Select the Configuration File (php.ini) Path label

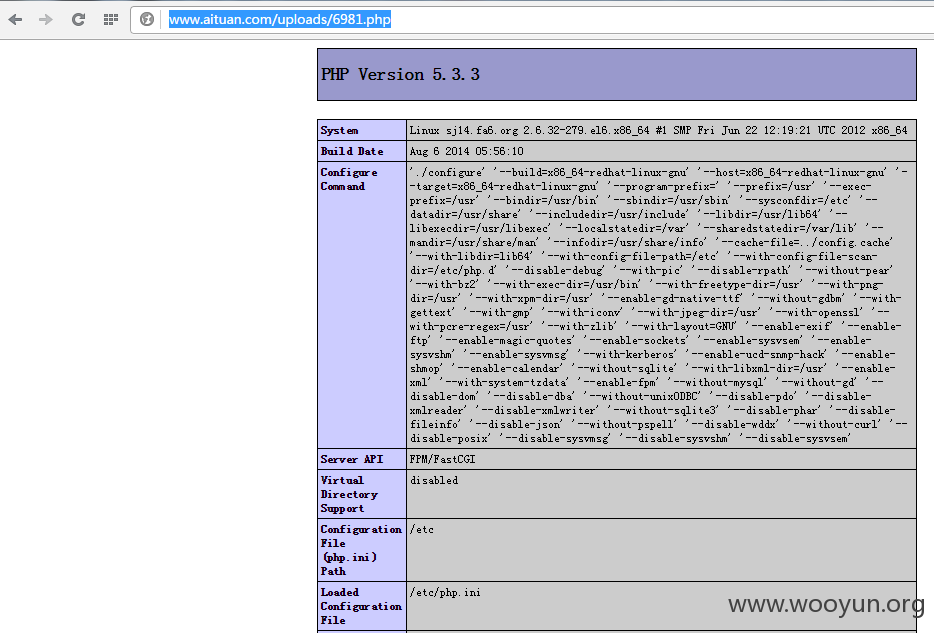coord(361,550)
